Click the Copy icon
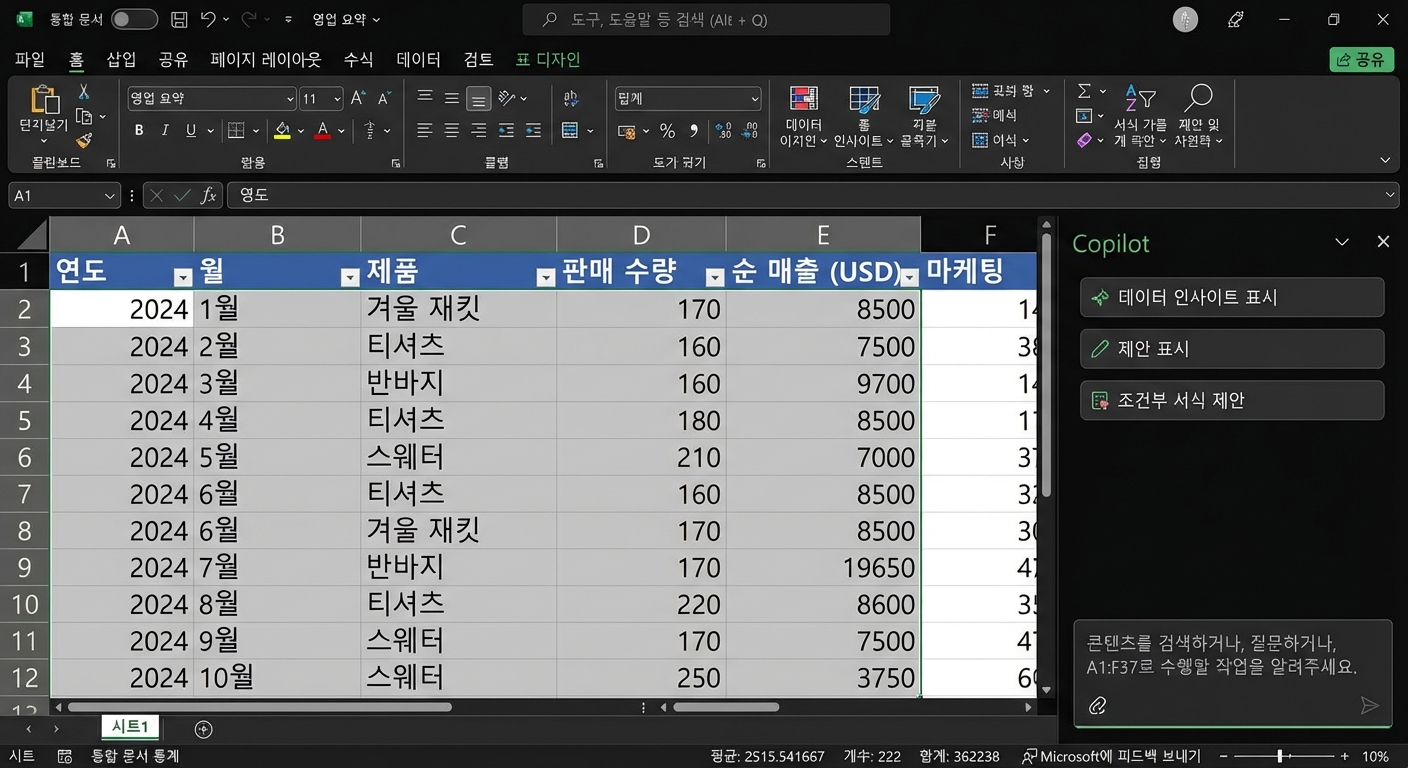 tap(84, 117)
